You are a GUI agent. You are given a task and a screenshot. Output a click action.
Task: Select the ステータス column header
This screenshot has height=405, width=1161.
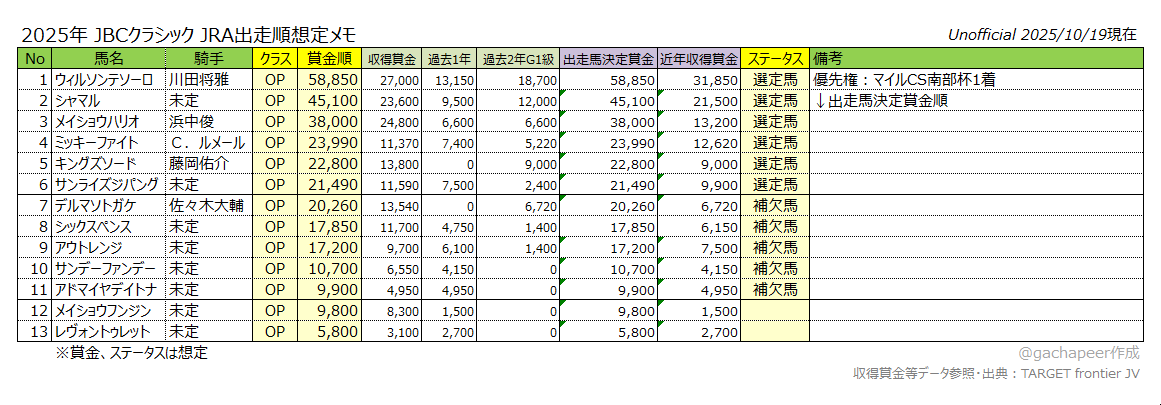click(775, 58)
